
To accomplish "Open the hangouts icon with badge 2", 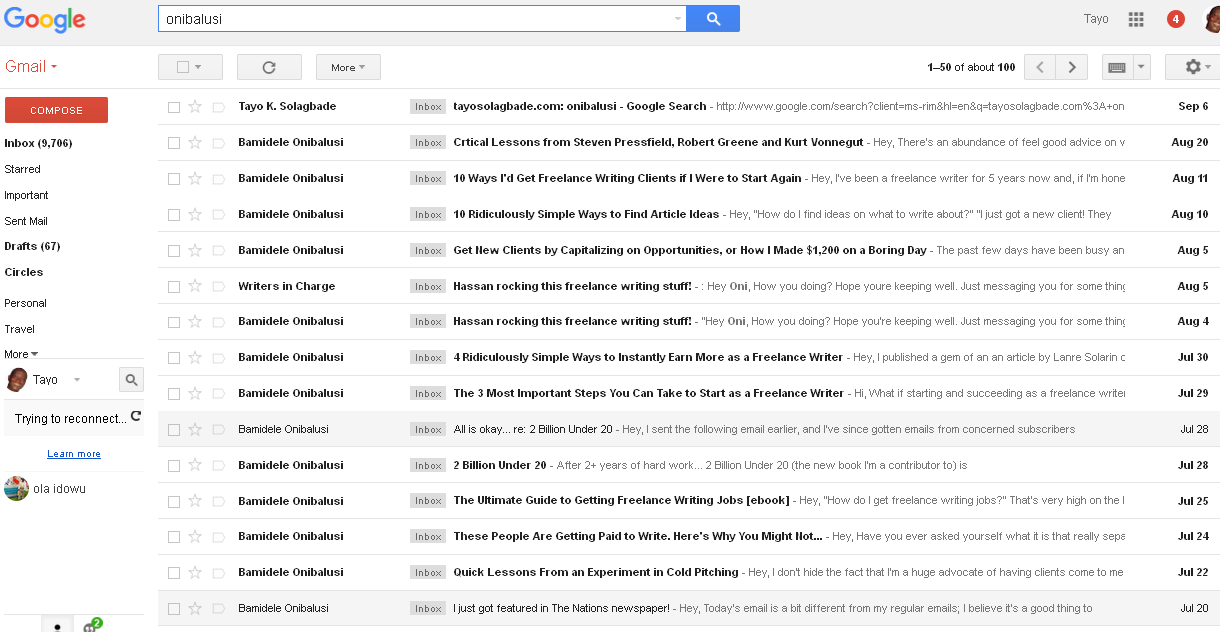I will pyautogui.click(x=91, y=625).
